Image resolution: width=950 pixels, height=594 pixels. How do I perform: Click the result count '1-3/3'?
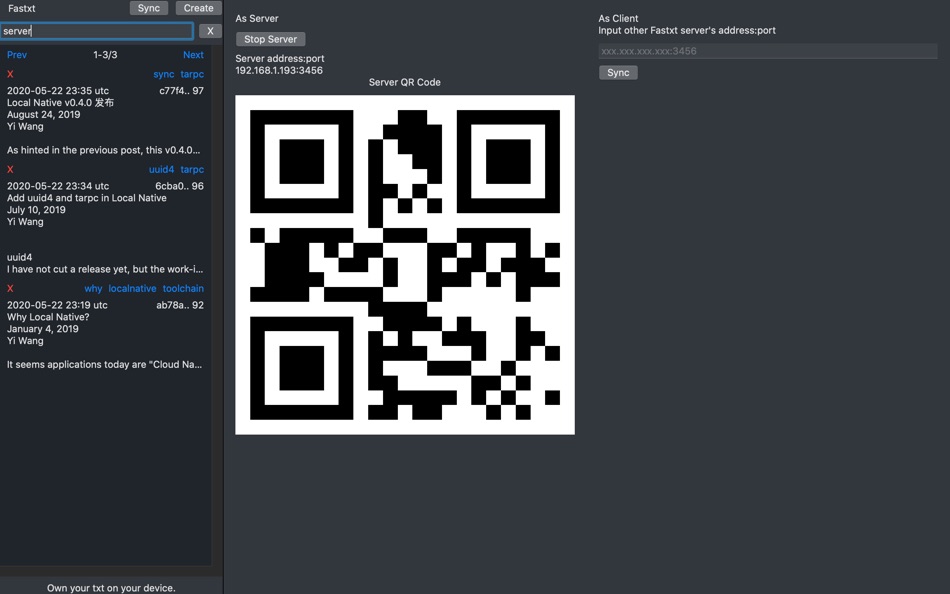(105, 55)
